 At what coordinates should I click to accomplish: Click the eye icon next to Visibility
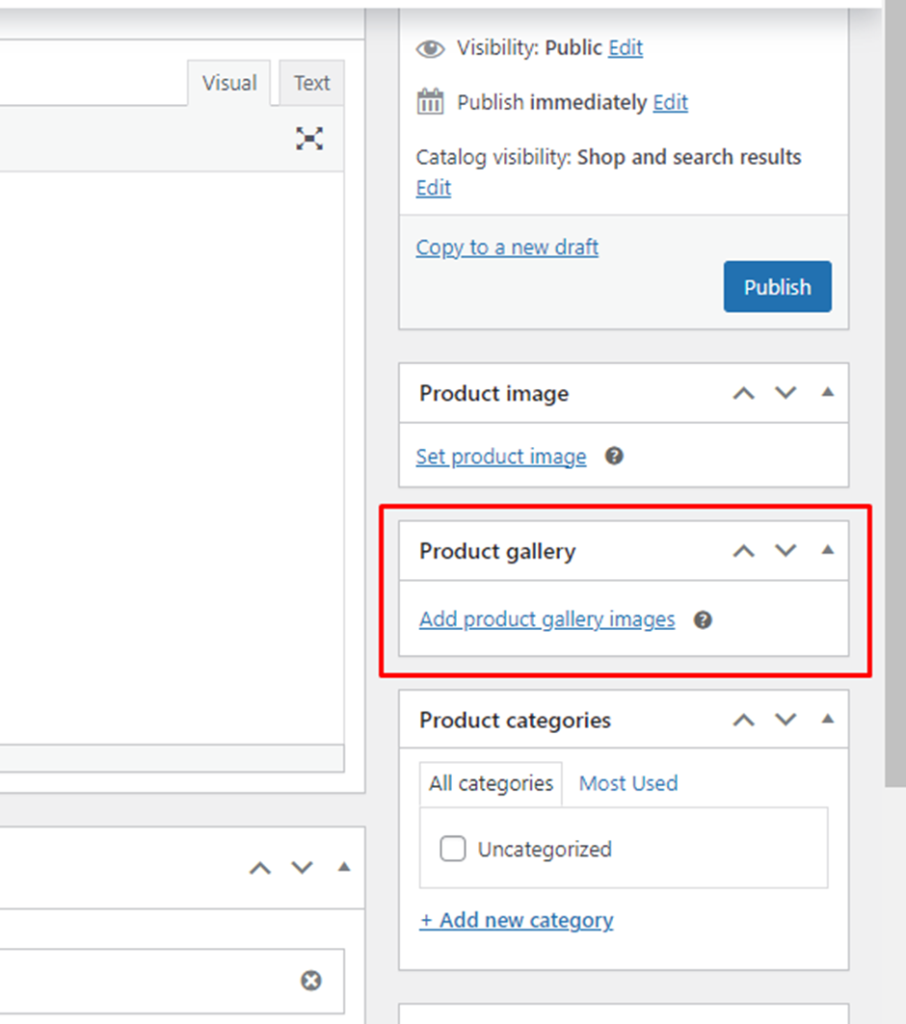430,47
